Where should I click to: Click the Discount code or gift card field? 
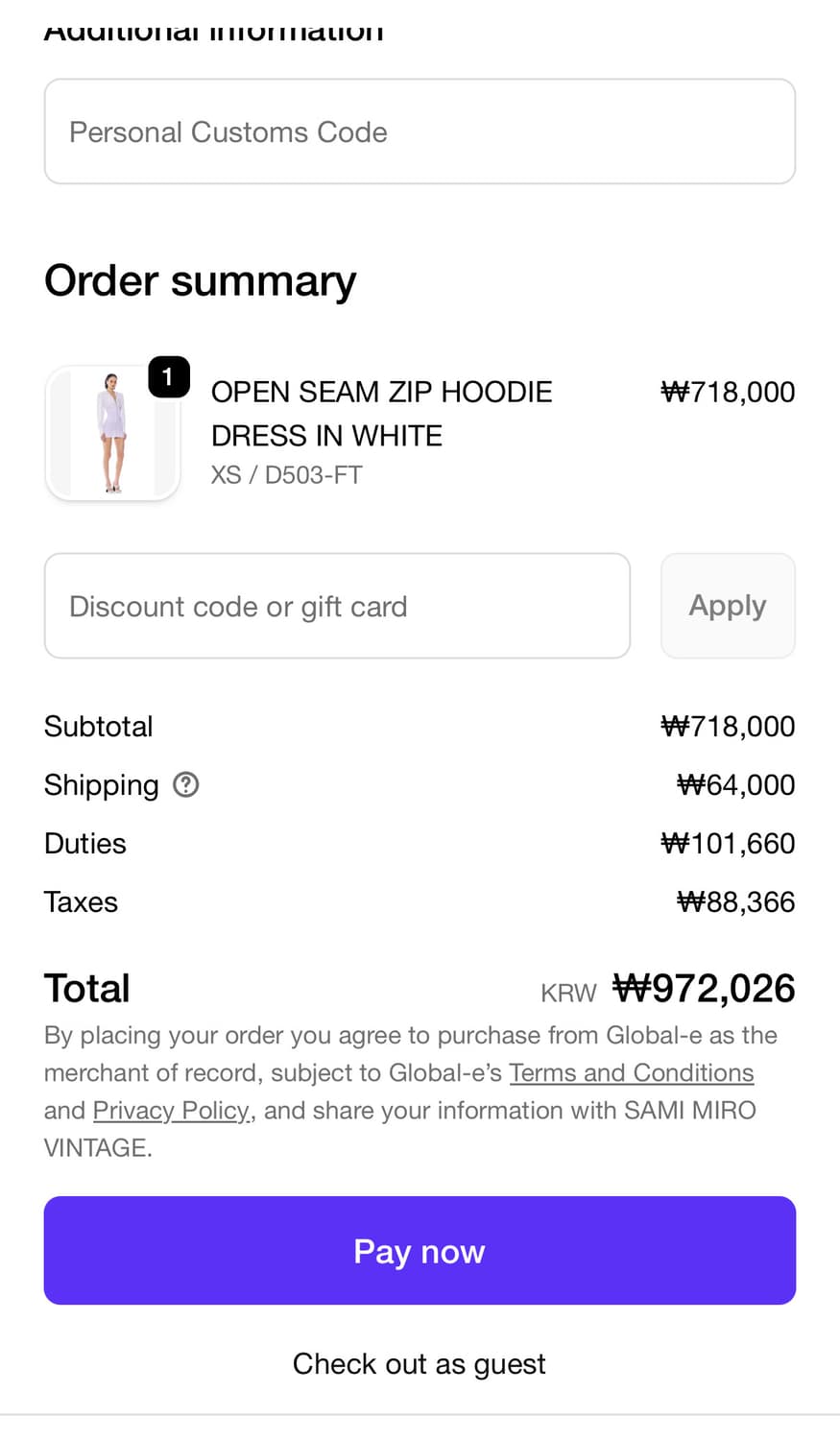click(x=337, y=606)
